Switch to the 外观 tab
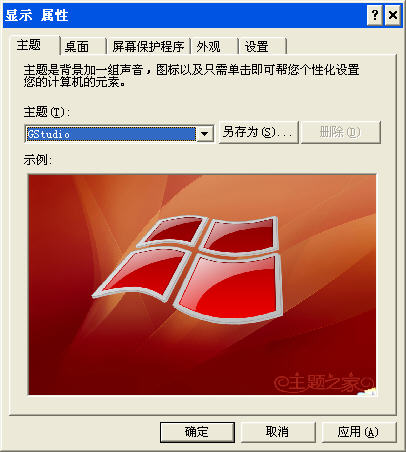This screenshot has height=452, width=406. pyautogui.click(x=209, y=47)
